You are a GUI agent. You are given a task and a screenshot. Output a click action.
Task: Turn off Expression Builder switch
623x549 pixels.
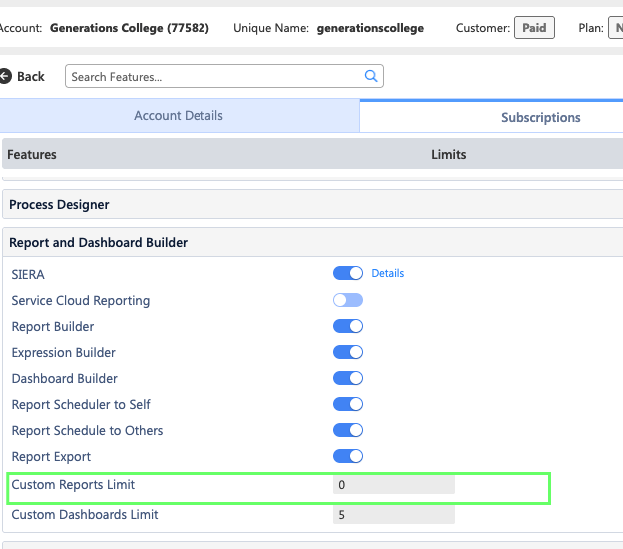pos(348,352)
